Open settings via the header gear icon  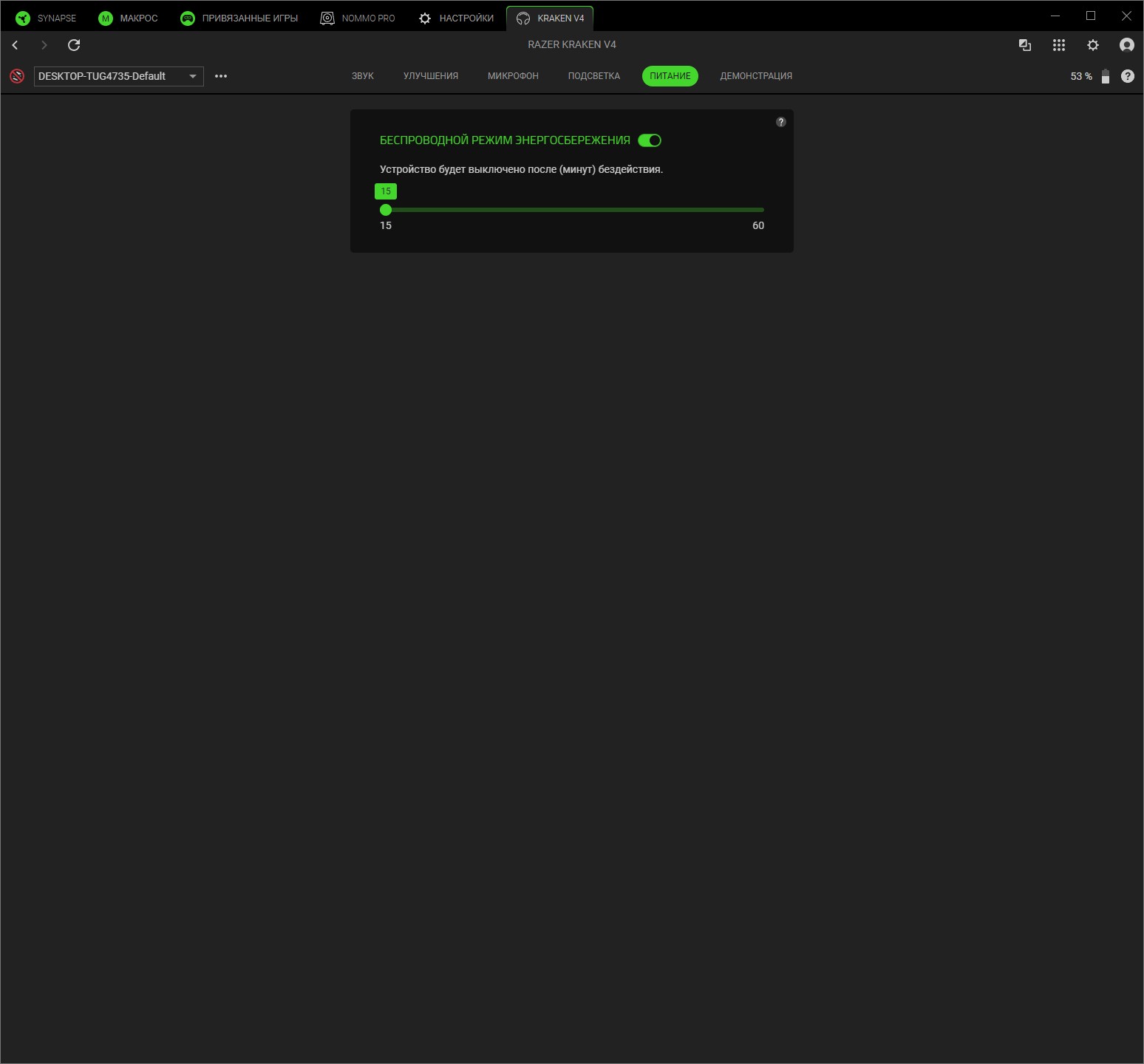(1093, 45)
